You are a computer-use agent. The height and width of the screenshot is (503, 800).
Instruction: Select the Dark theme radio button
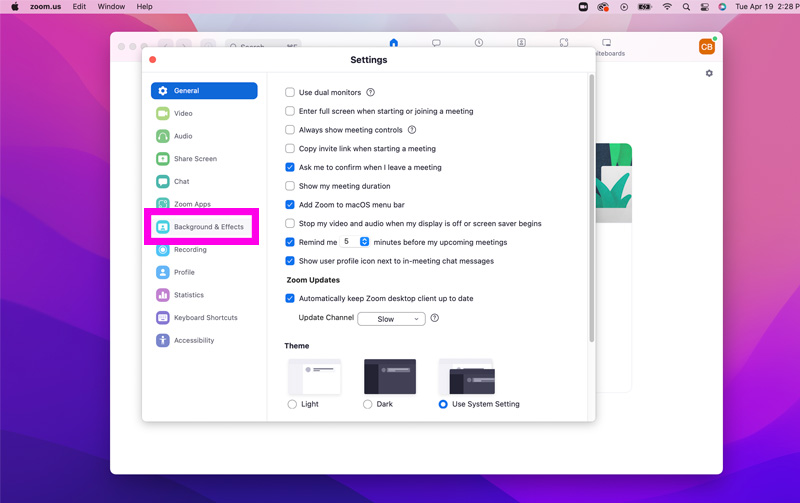(367, 404)
